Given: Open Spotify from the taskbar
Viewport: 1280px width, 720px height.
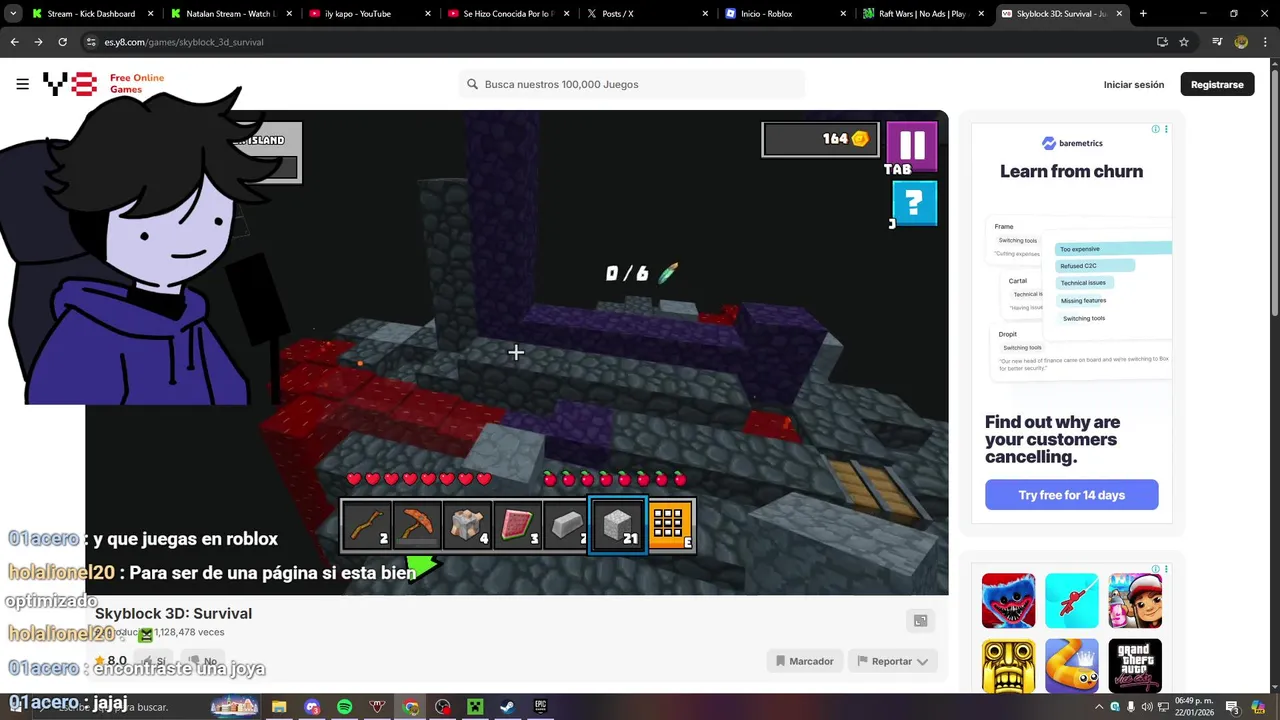Looking at the screenshot, I should 344,707.
